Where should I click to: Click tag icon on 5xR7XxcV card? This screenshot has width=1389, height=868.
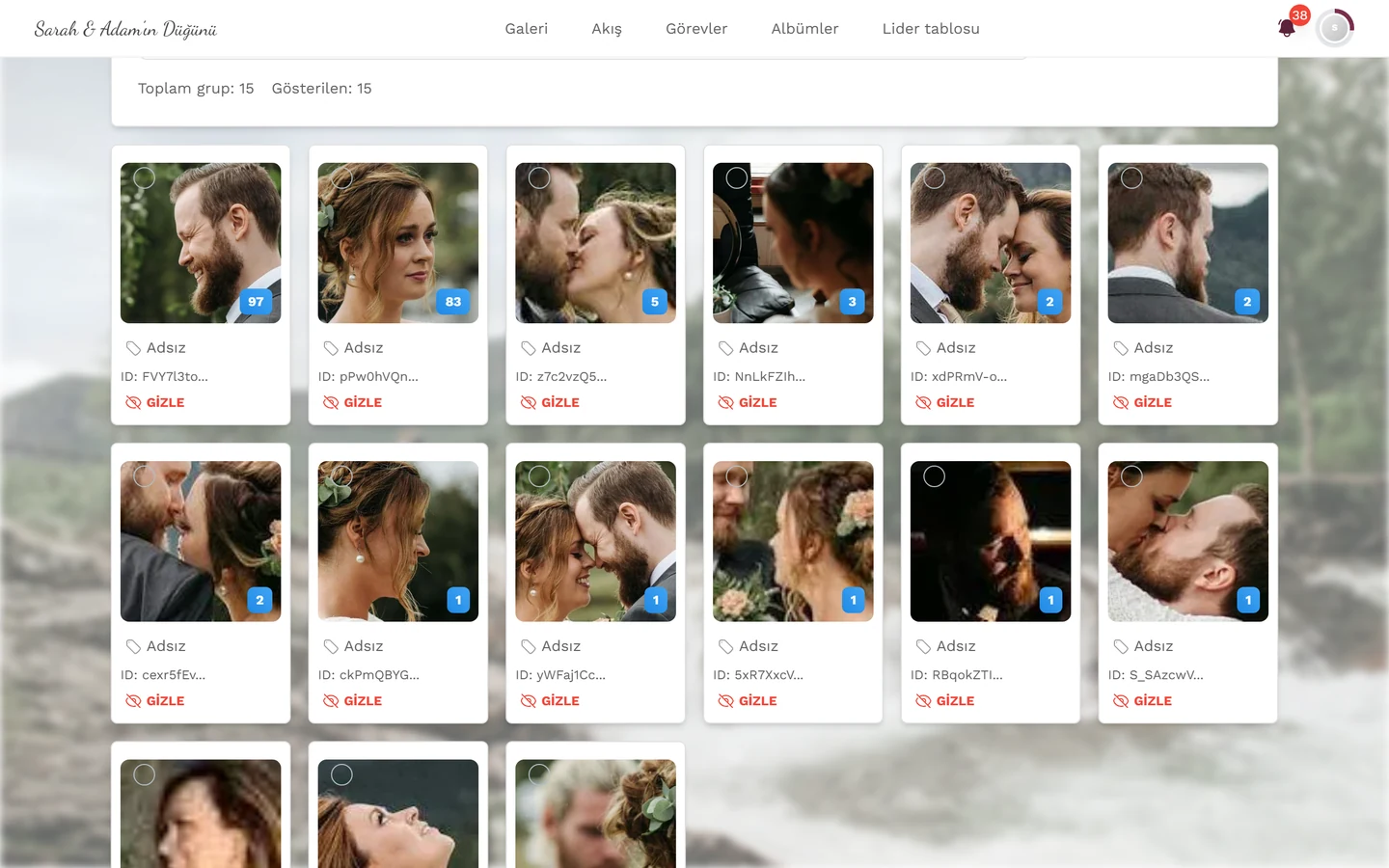pos(726,646)
